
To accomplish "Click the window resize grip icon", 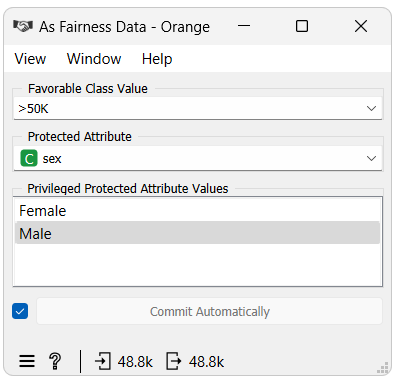I will [383, 368].
